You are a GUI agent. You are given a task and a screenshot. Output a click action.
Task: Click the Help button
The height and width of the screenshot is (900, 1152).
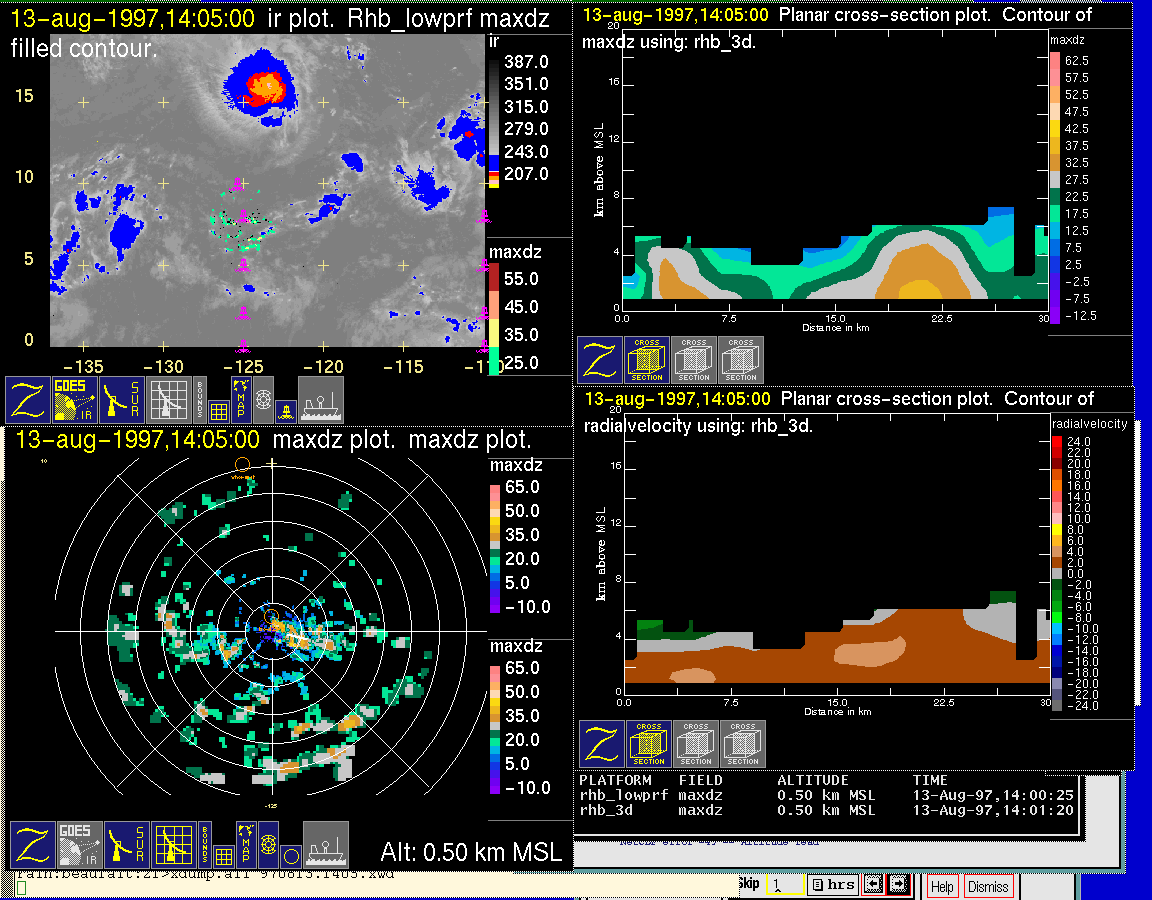[x=942, y=886]
